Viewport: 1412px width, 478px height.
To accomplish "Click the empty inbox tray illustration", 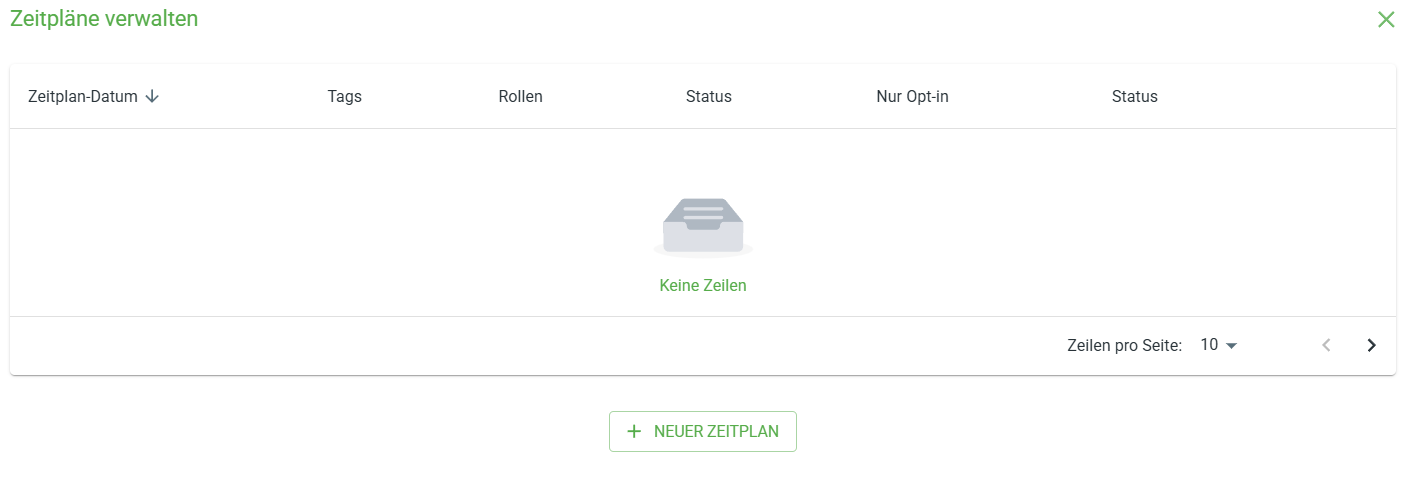I will 703,227.
